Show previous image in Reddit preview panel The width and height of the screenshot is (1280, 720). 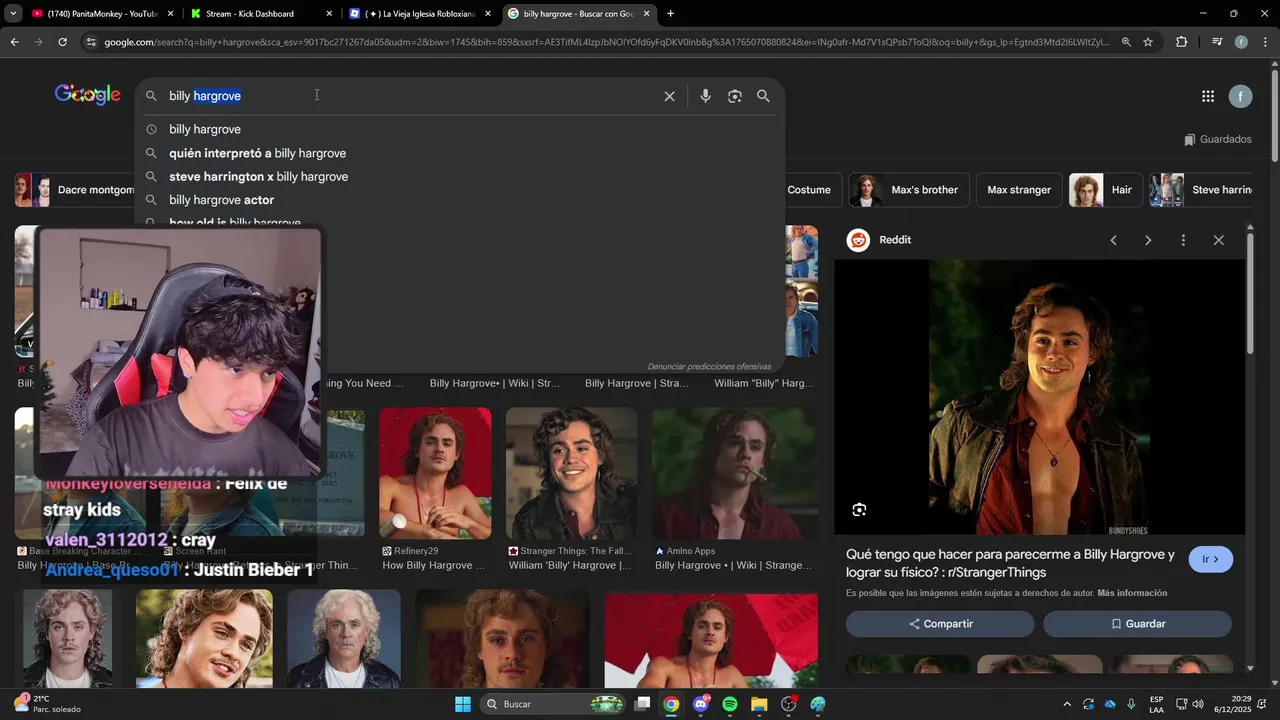pos(1113,240)
